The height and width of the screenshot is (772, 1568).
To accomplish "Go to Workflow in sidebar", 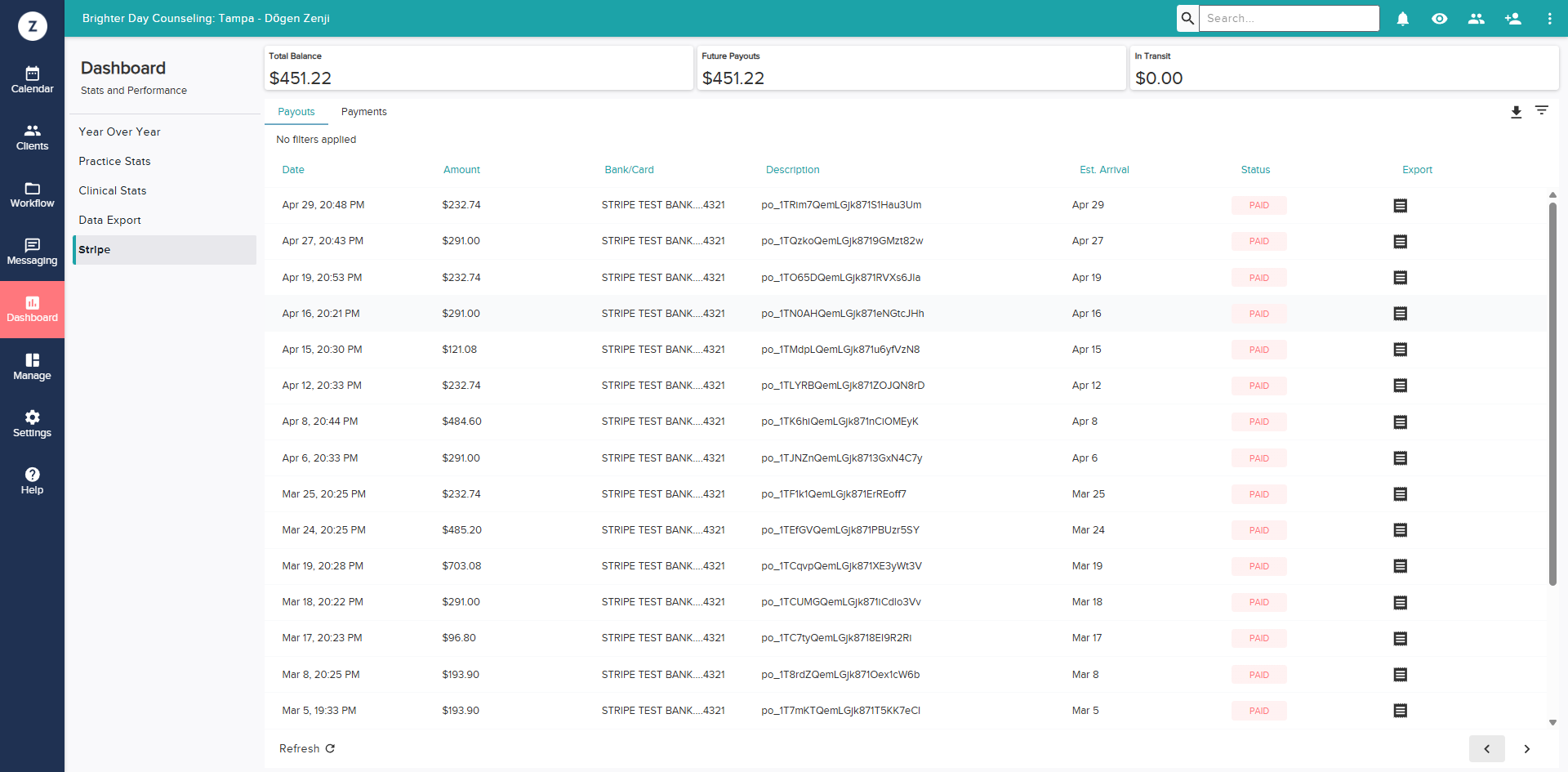I will coord(32,194).
